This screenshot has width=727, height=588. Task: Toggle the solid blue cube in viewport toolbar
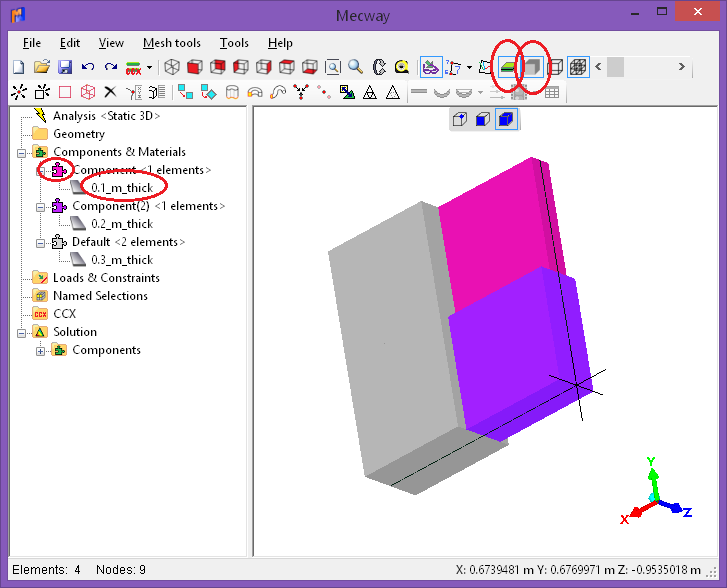point(506,119)
